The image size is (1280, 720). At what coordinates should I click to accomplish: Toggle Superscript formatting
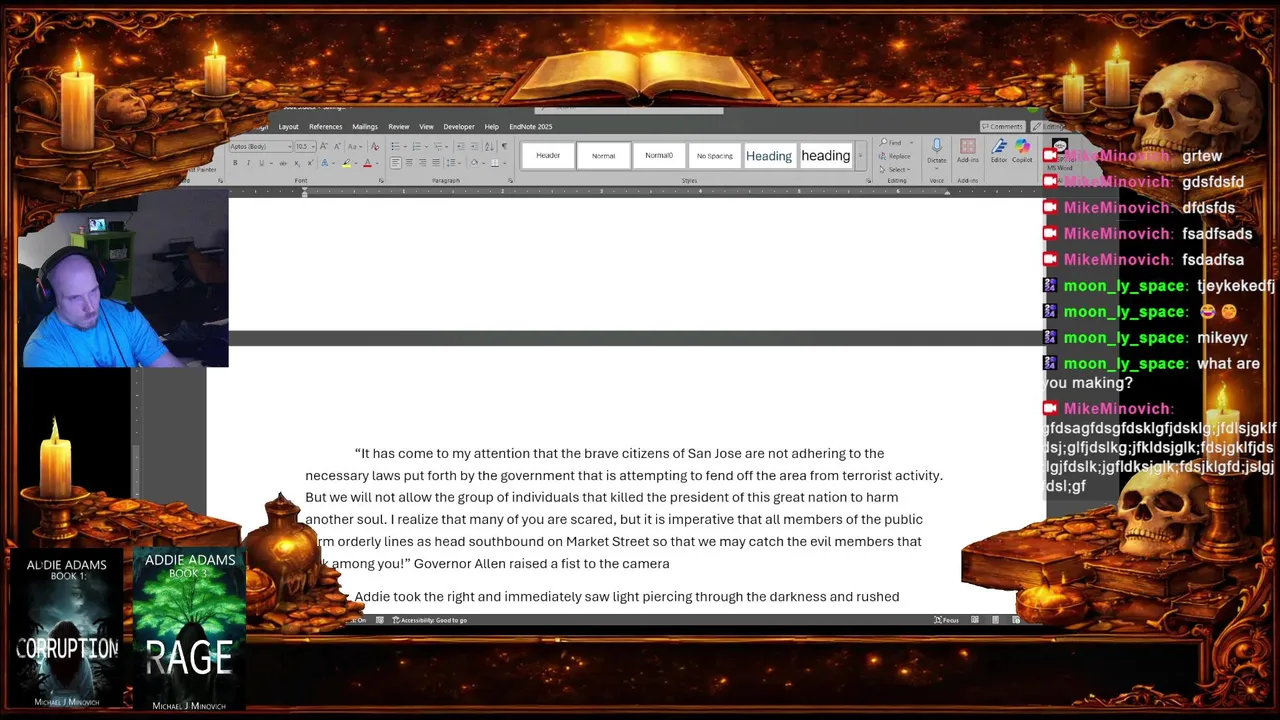(310, 163)
